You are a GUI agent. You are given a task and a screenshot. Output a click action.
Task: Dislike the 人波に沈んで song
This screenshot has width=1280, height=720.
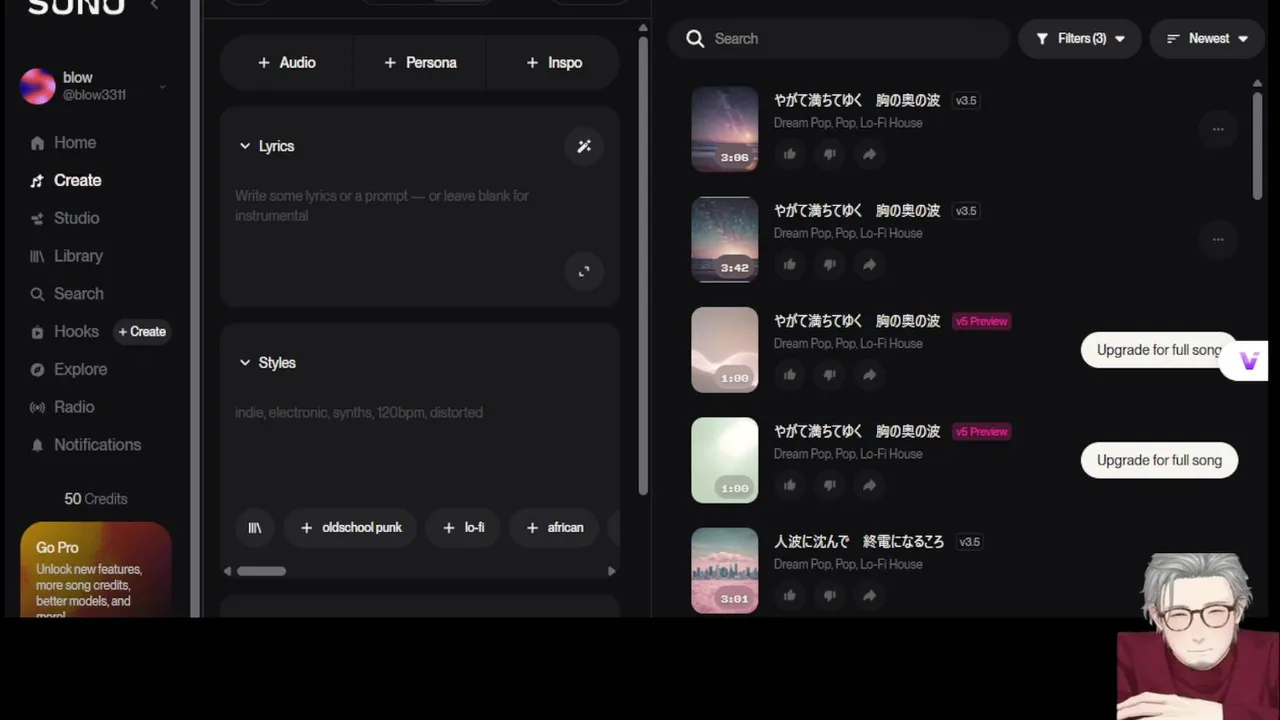click(830, 596)
